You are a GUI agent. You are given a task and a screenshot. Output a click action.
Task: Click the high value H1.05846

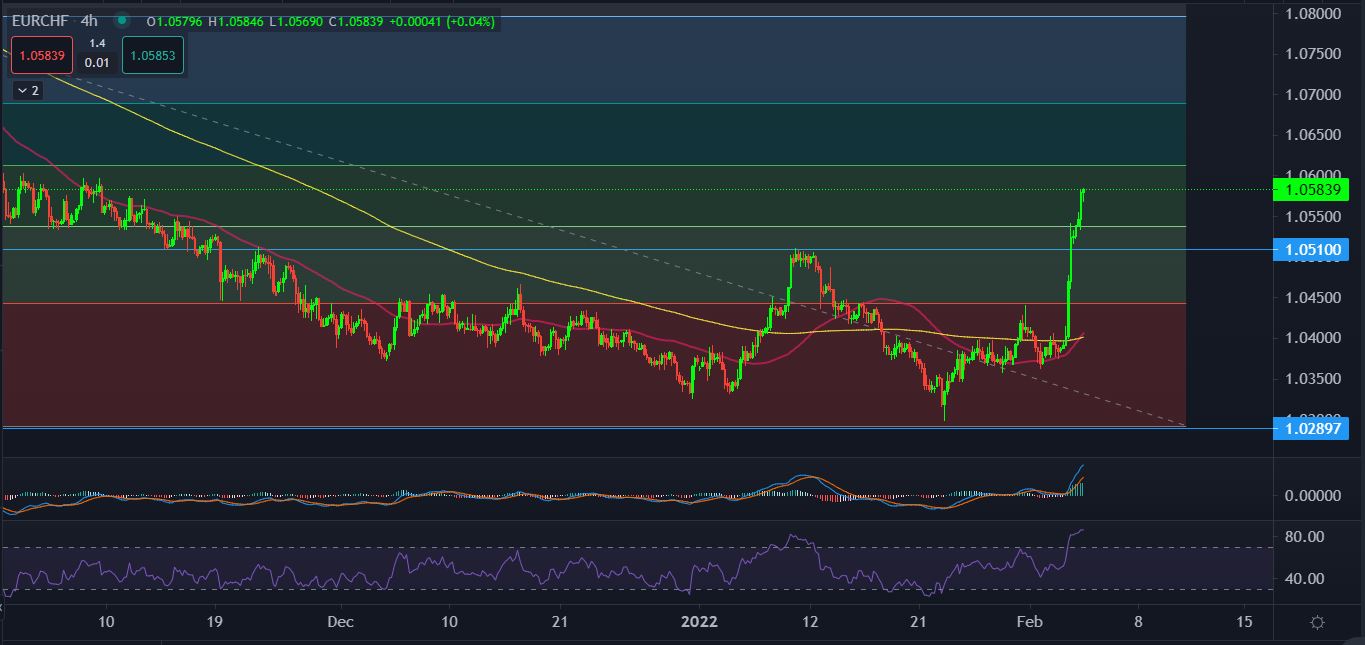click(234, 21)
